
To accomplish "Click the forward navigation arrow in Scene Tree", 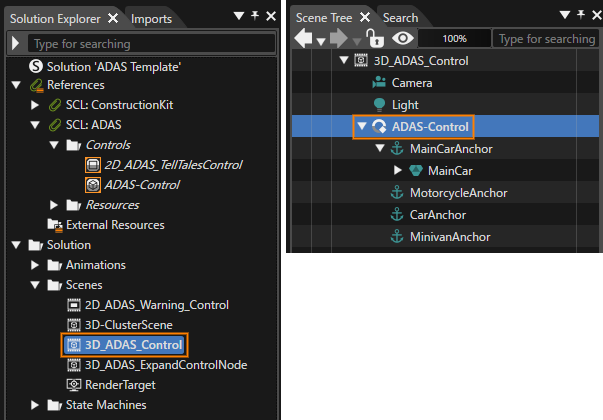I will click(x=339, y=38).
